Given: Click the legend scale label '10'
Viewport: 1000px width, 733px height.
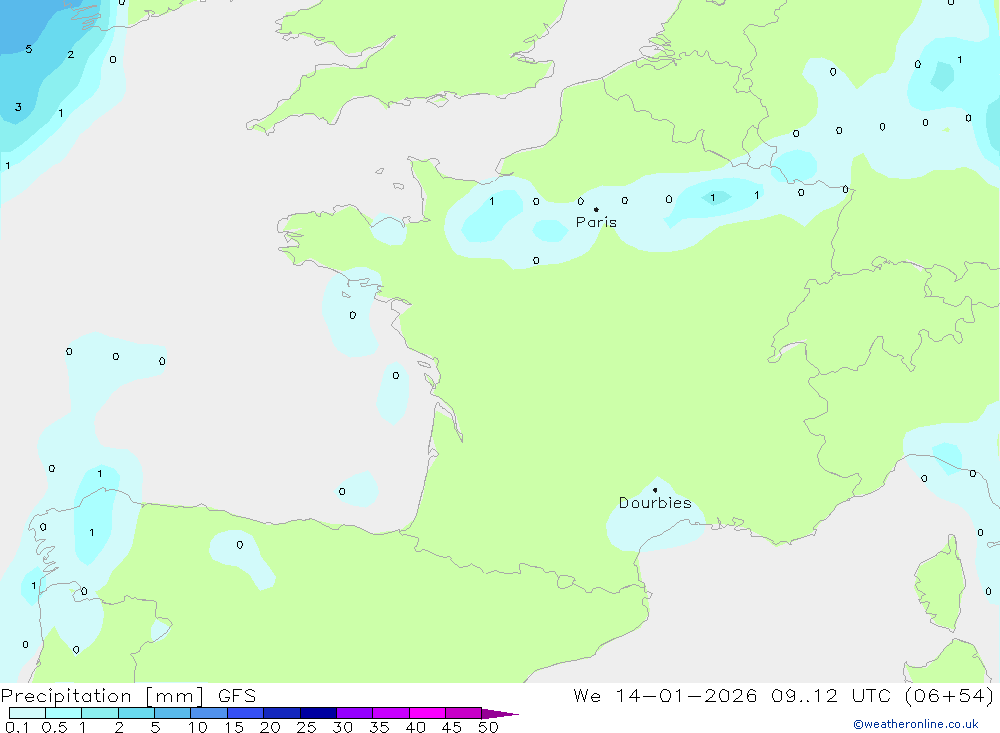Looking at the screenshot, I should tap(198, 727).
